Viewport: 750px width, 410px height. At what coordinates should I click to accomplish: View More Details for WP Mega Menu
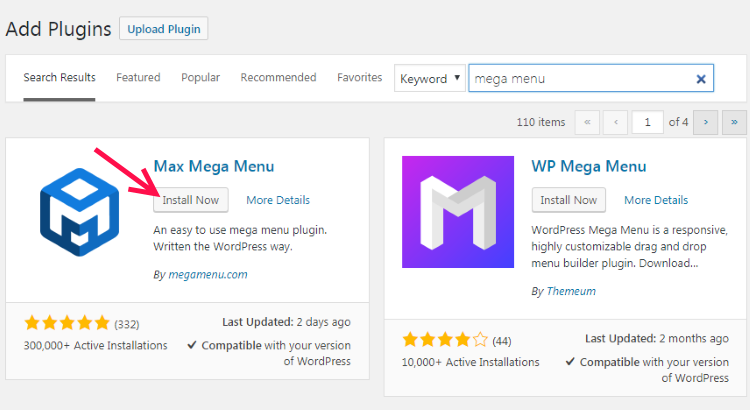click(x=656, y=200)
